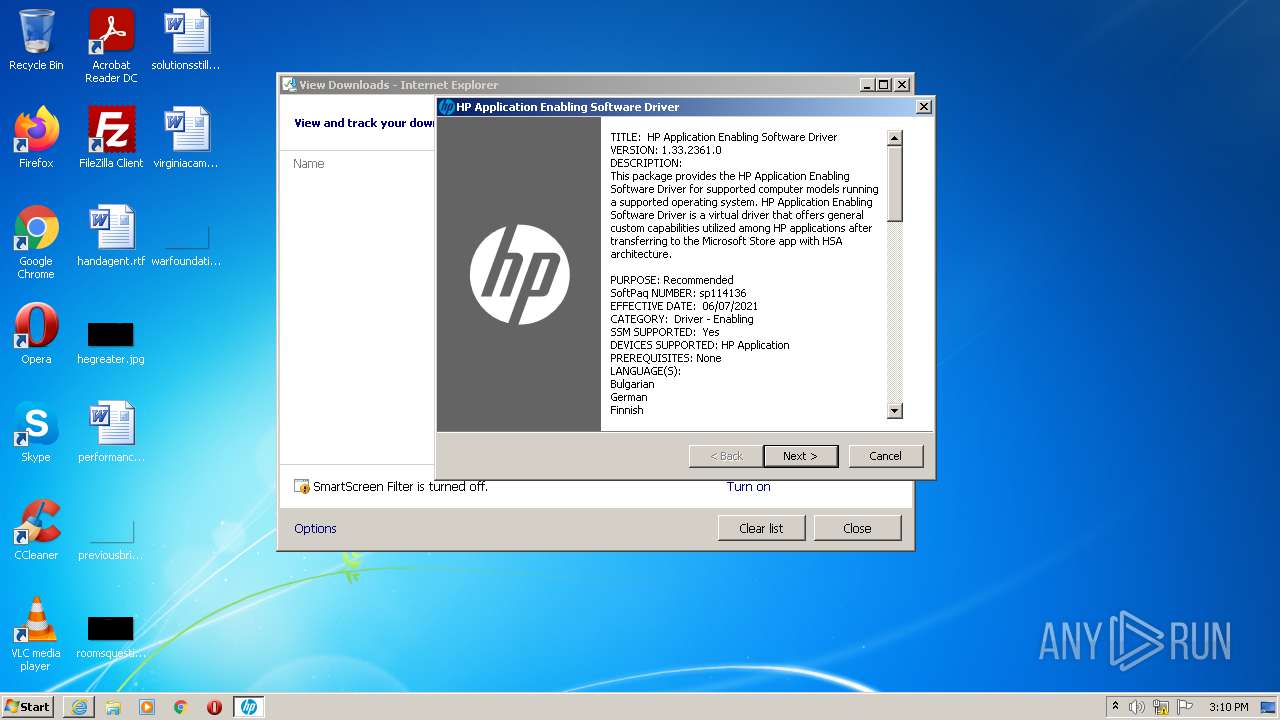Launch VLC media player shortcut
The image size is (1280, 720).
[36, 634]
